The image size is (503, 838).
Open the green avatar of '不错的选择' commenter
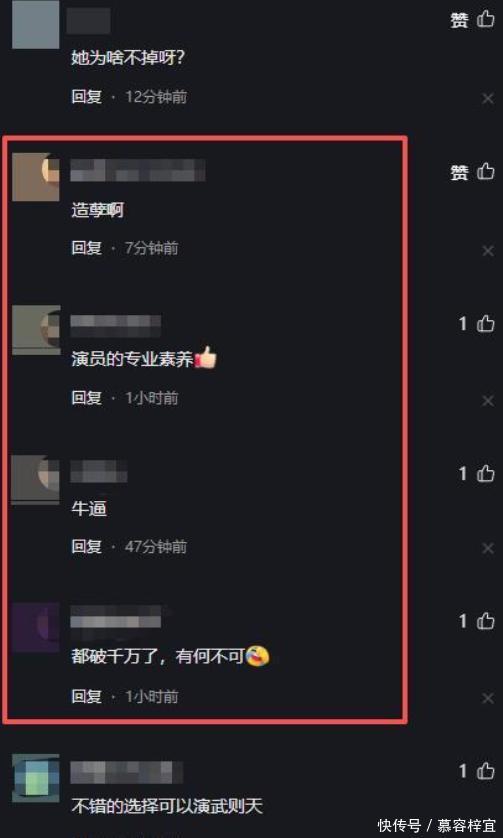click(x=36, y=778)
